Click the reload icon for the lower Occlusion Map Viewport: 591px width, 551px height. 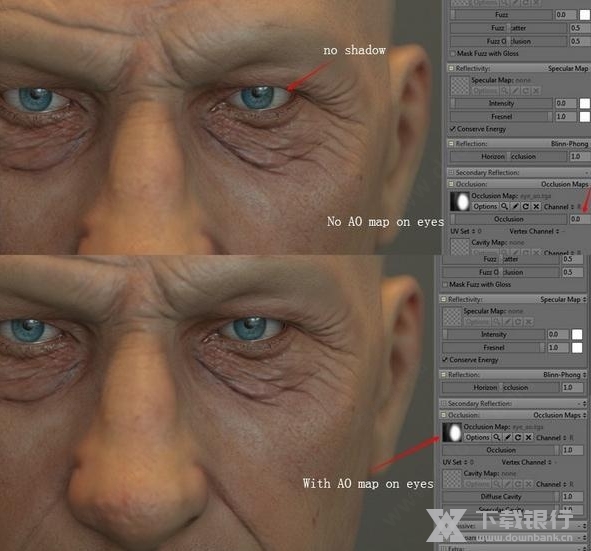pos(518,437)
